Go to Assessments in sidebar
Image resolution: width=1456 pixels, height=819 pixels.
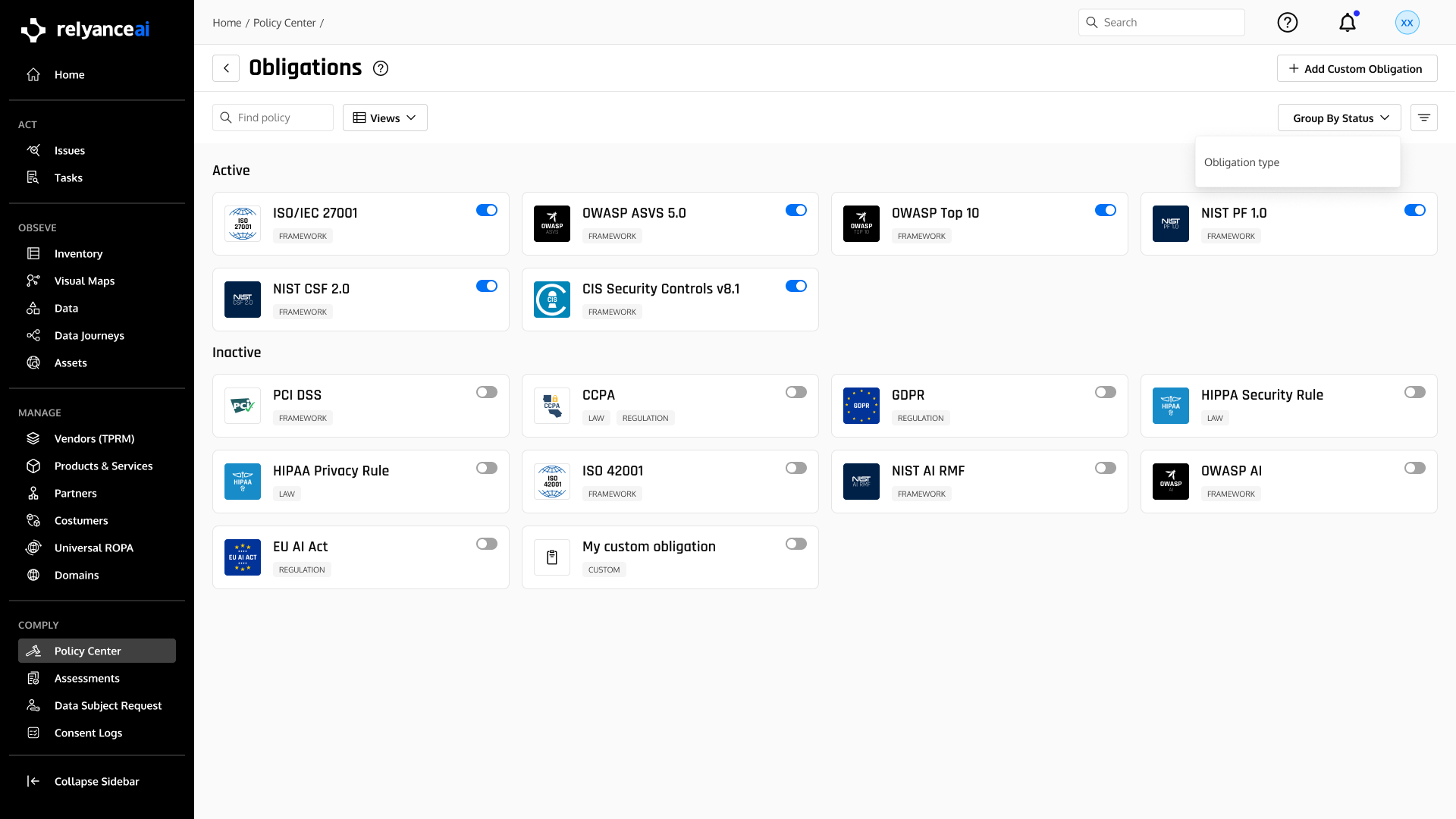click(86, 678)
